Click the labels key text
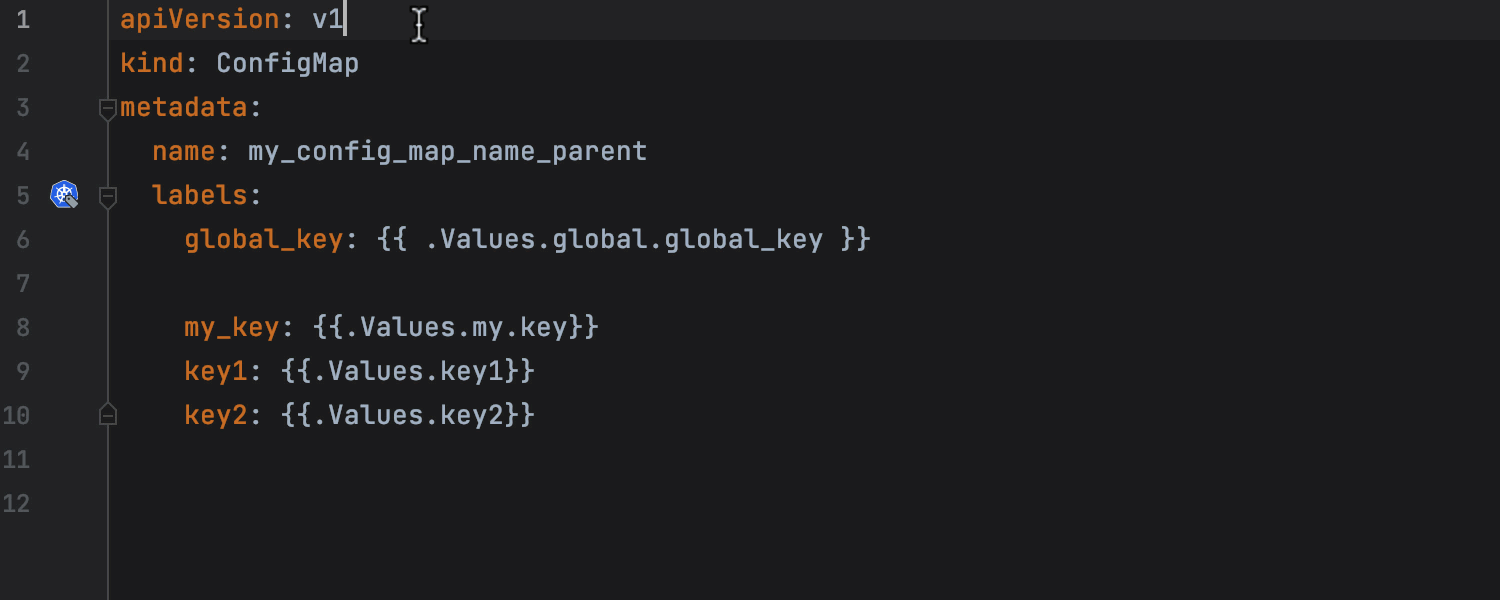1500x600 pixels. pyautogui.click(x=200, y=196)
